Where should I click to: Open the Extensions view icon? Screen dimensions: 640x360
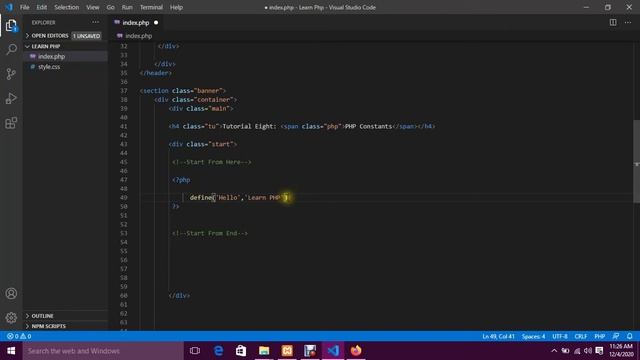point(11,123)
